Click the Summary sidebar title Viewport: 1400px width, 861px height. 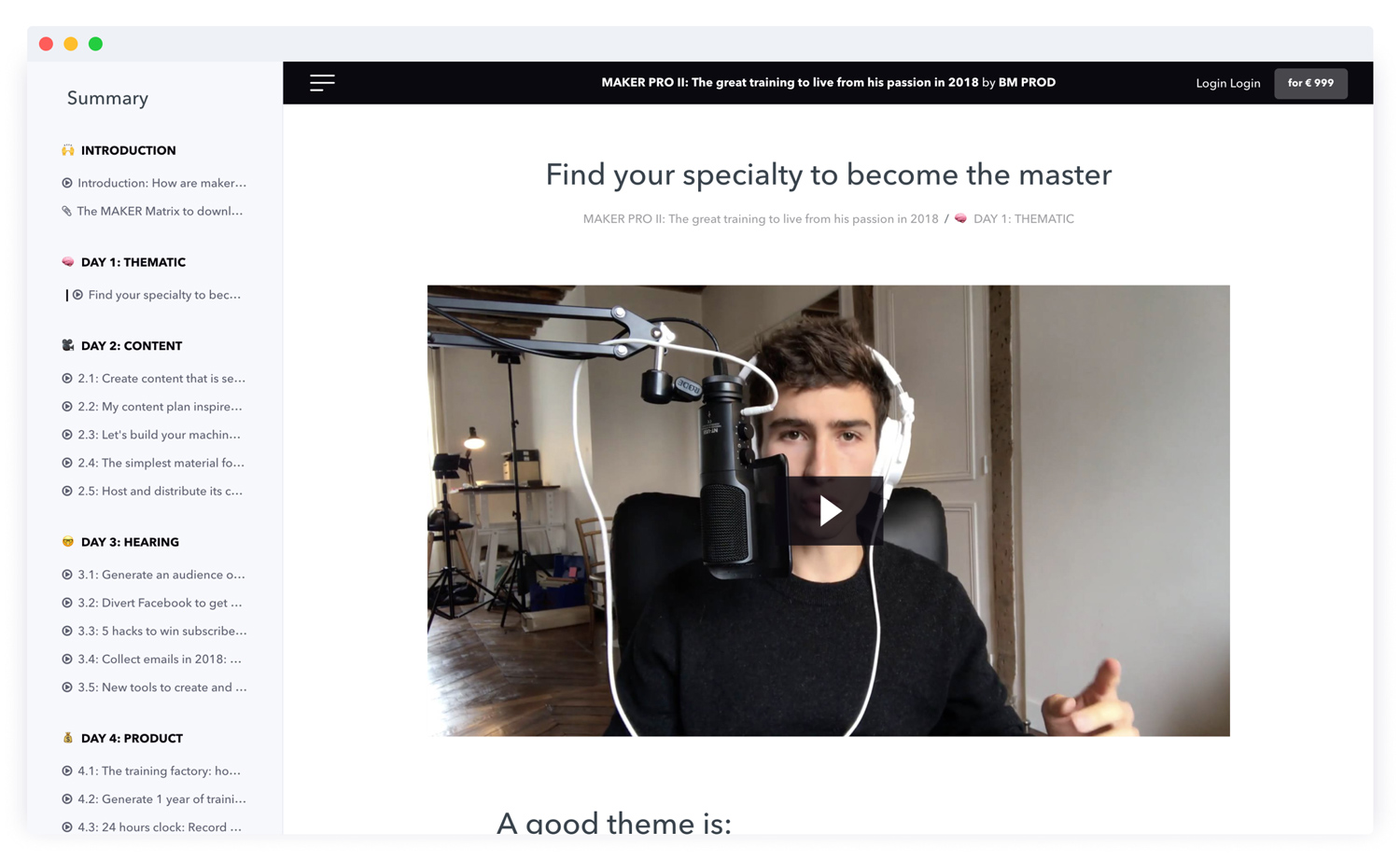click(x=107, y=98)
